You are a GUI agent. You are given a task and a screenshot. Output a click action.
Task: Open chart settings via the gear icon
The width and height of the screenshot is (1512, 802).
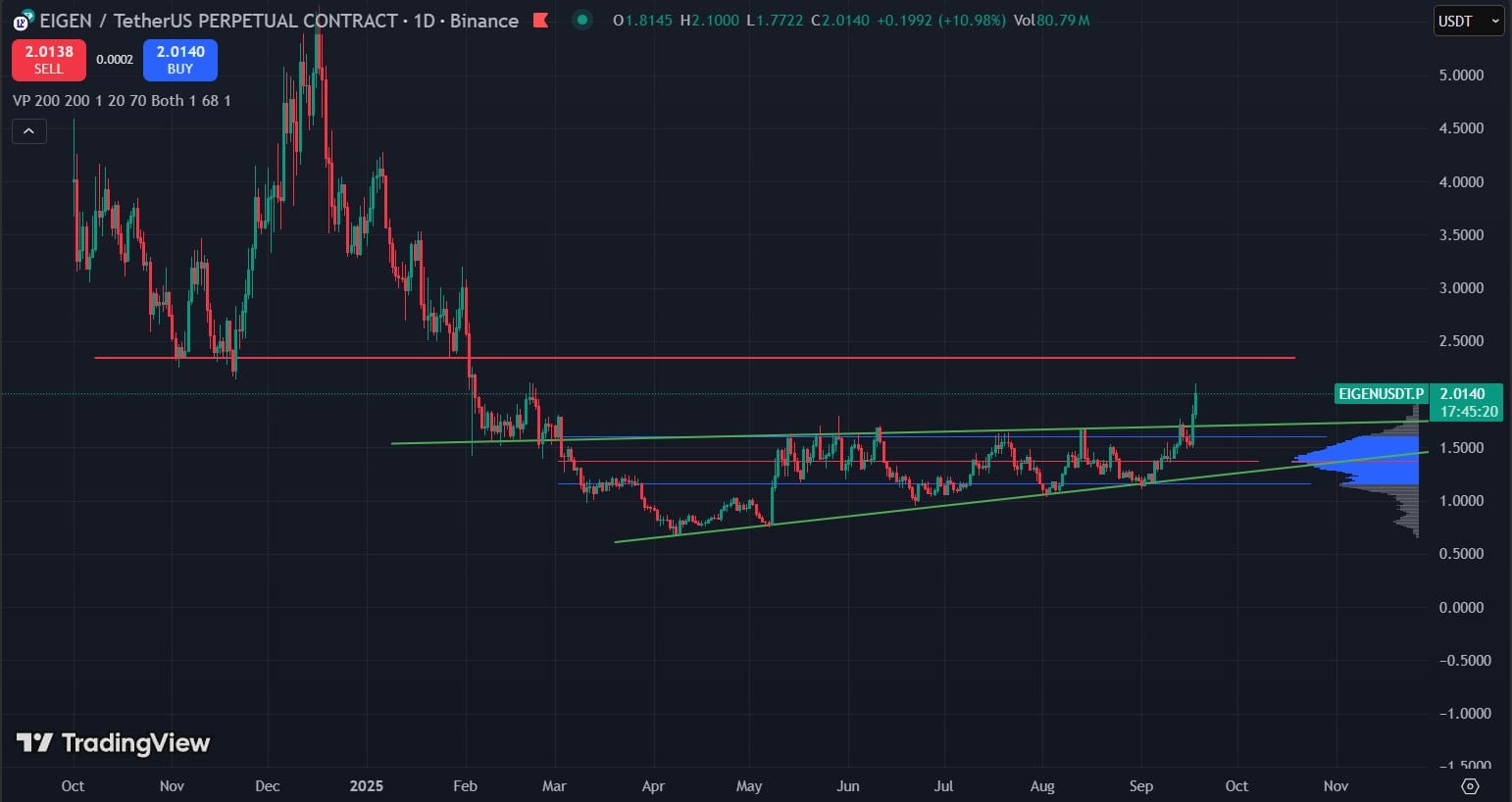pyautogui.click(x=1470, y=786)
